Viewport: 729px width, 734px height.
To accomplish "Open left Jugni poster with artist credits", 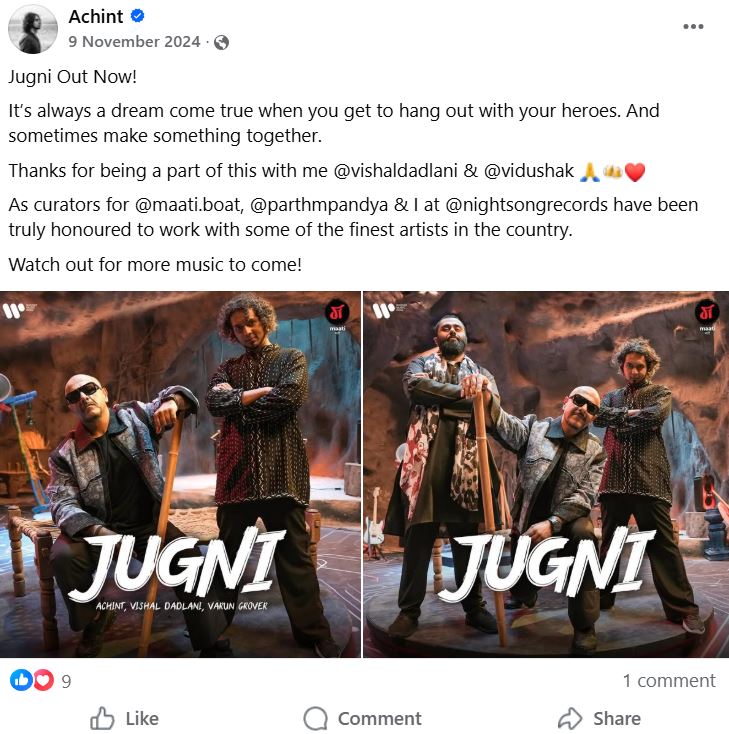I will (x=180, y=474).
